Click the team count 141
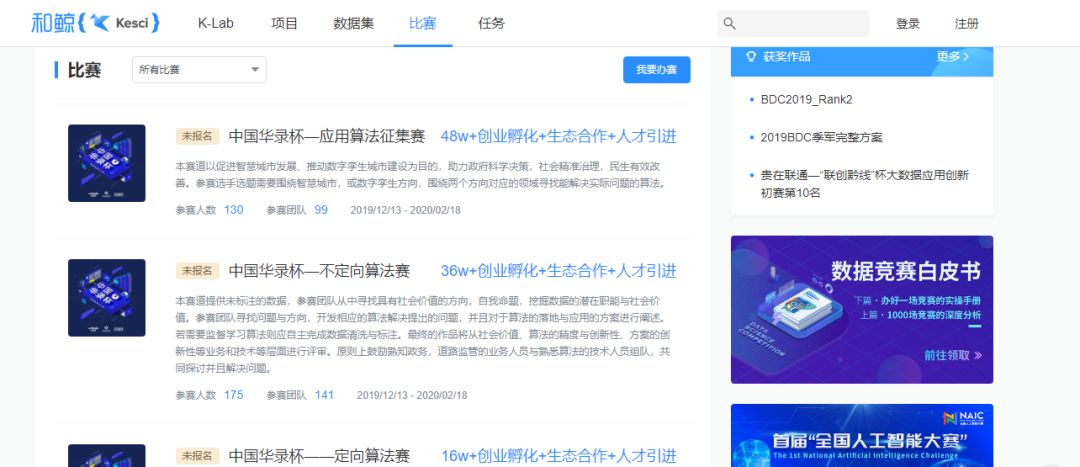 click(x=324, y=395)
